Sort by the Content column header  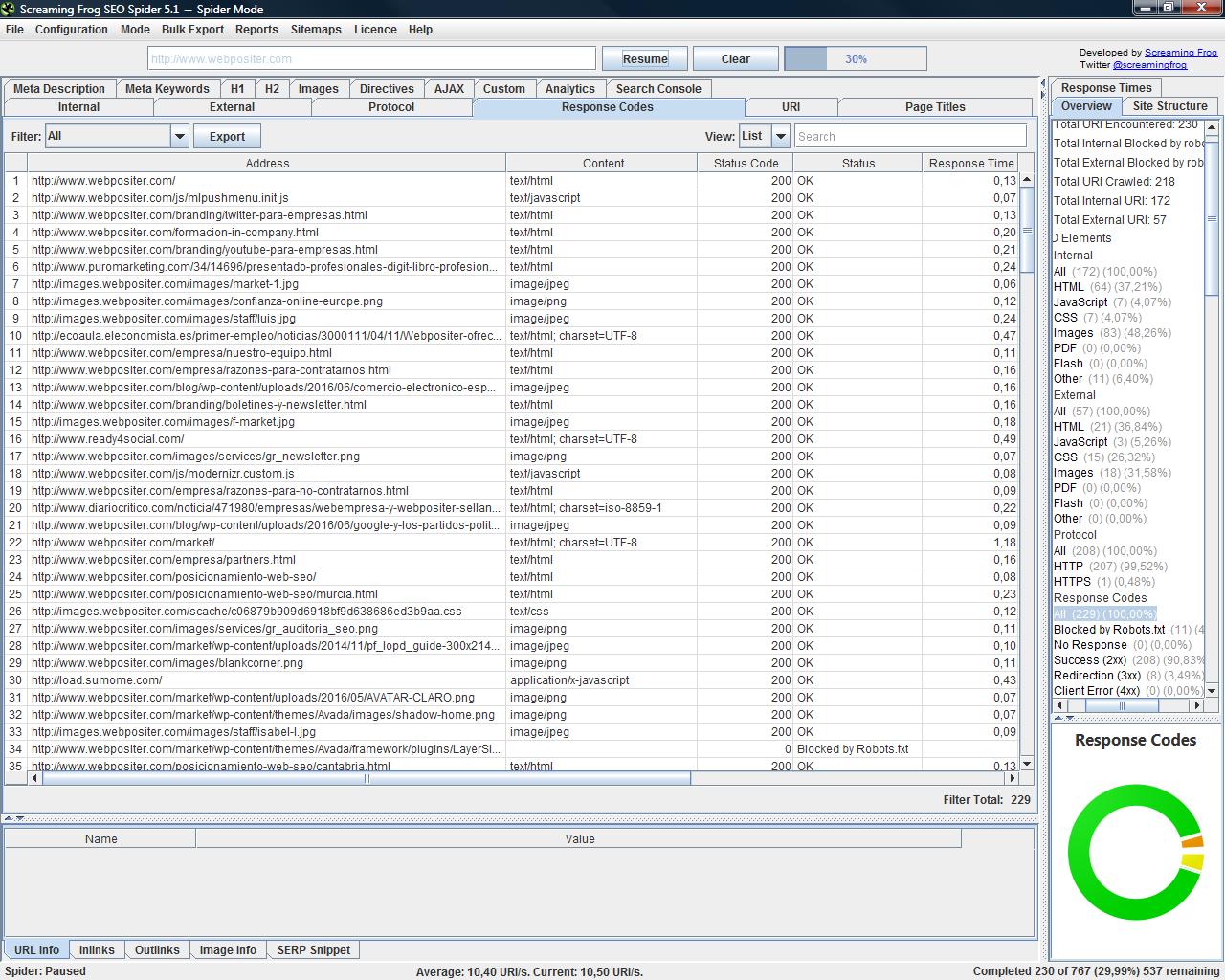point(603,164)
